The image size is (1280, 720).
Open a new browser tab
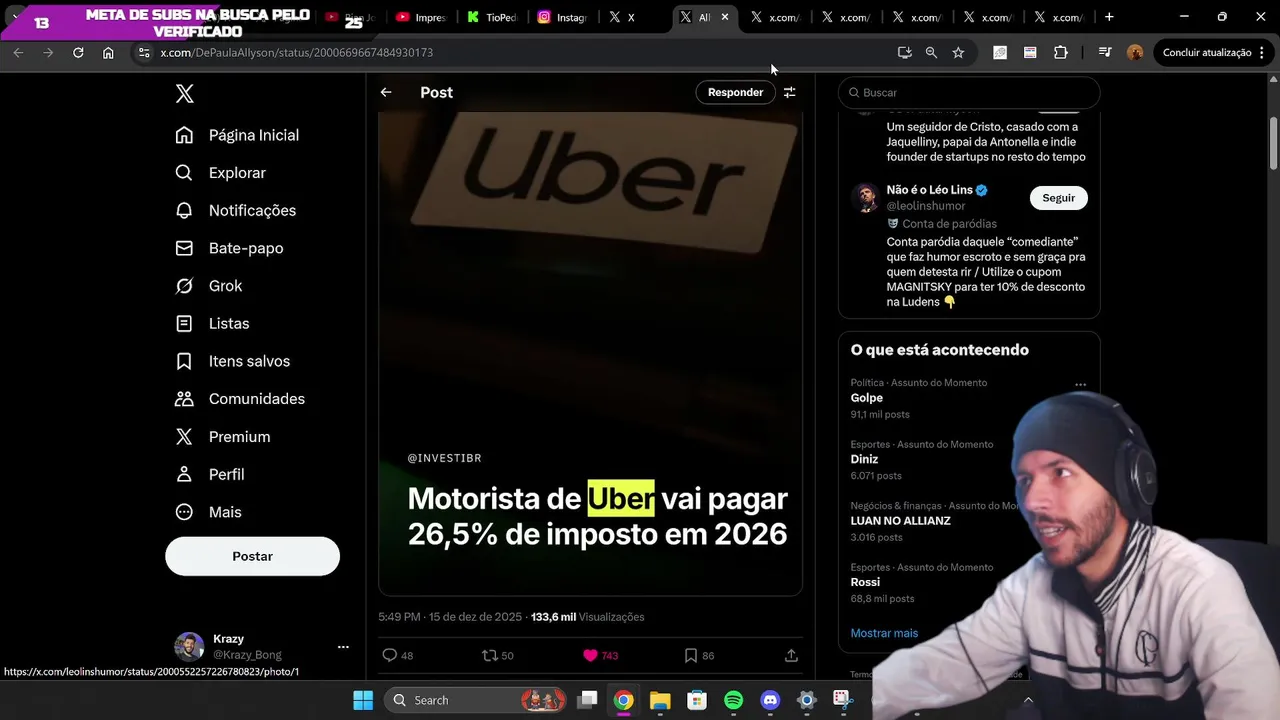click(x=1109, y=17)
